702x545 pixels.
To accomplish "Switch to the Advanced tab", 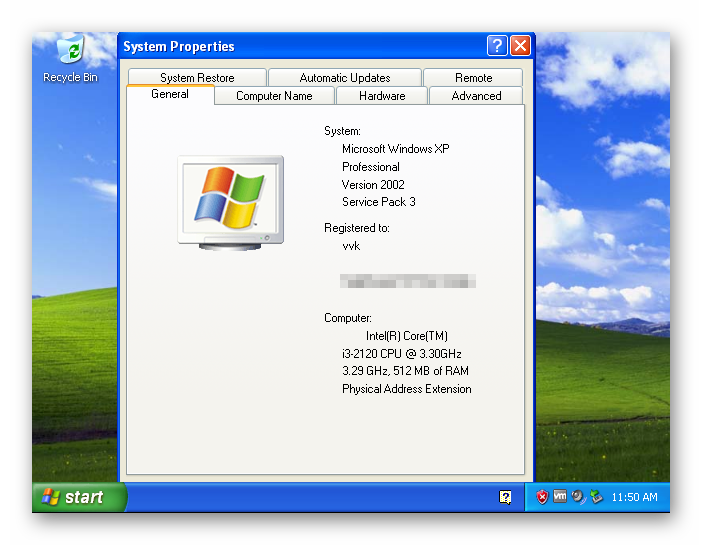I will coord(476,96).
